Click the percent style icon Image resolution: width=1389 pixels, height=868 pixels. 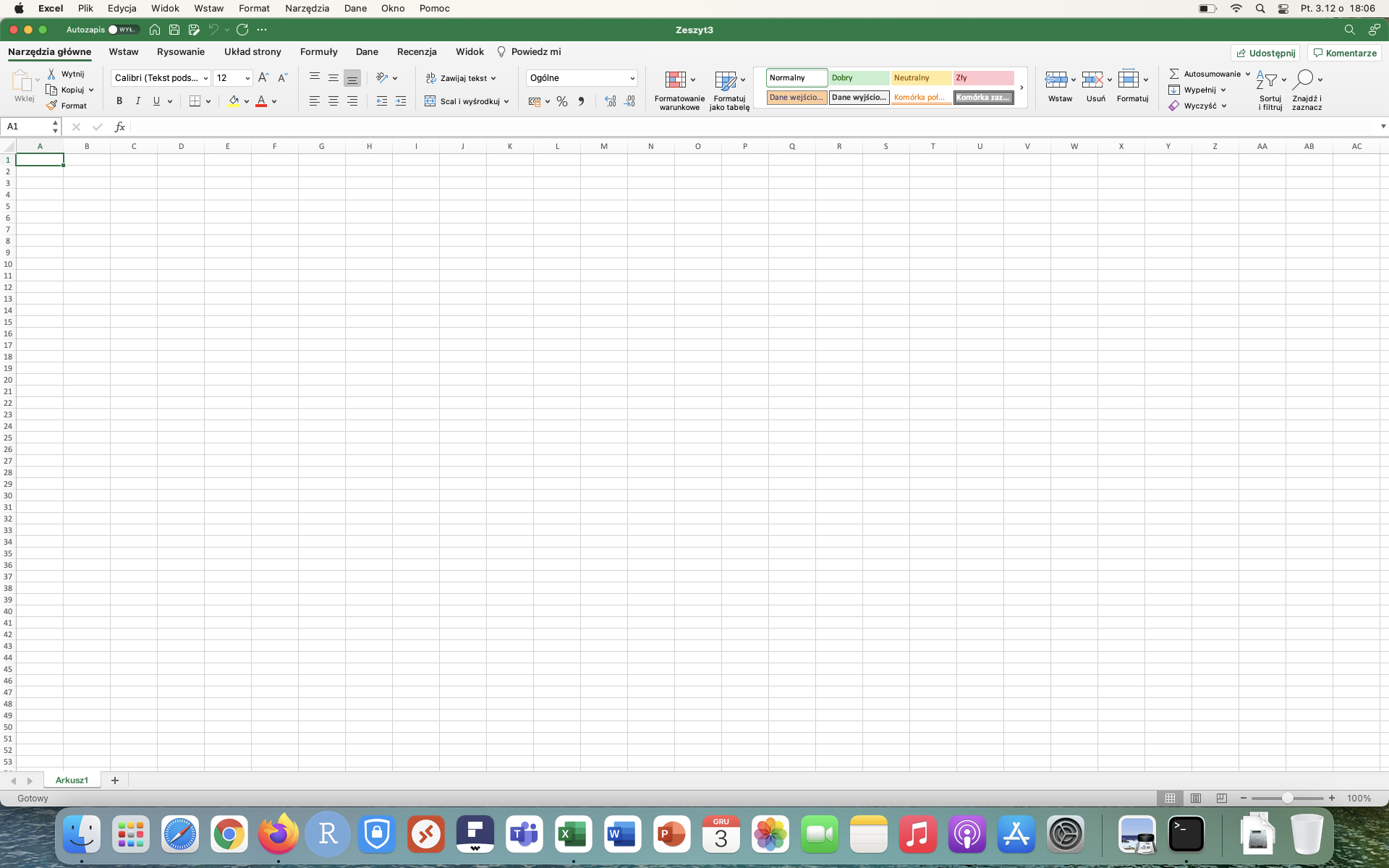click(x=562, y=101)
